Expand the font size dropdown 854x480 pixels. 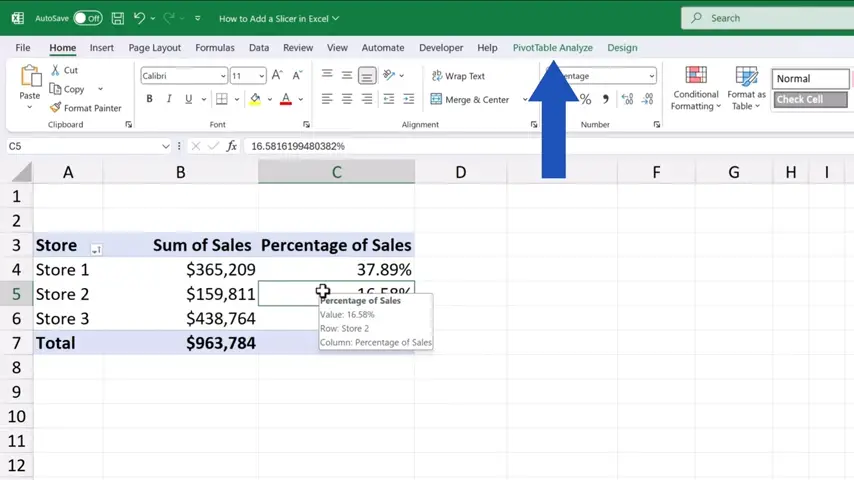(x=261, y=76)
